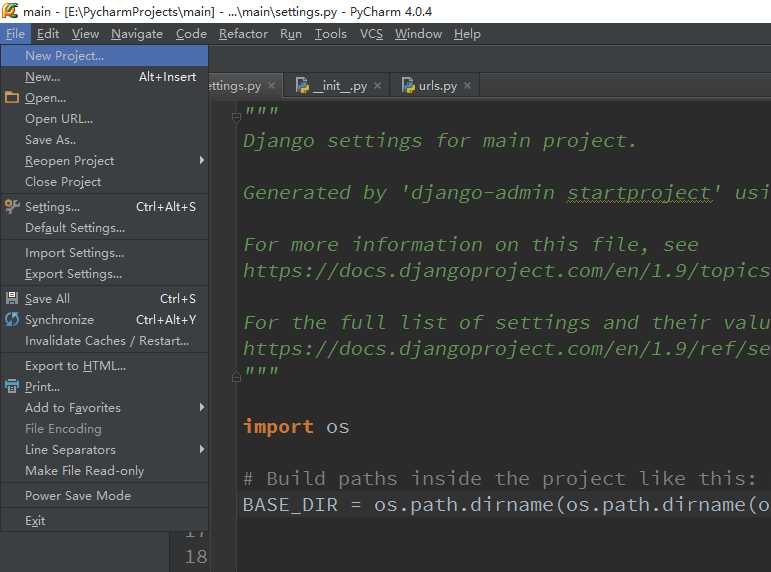Choose Exit from File menu

click(104, 520)
